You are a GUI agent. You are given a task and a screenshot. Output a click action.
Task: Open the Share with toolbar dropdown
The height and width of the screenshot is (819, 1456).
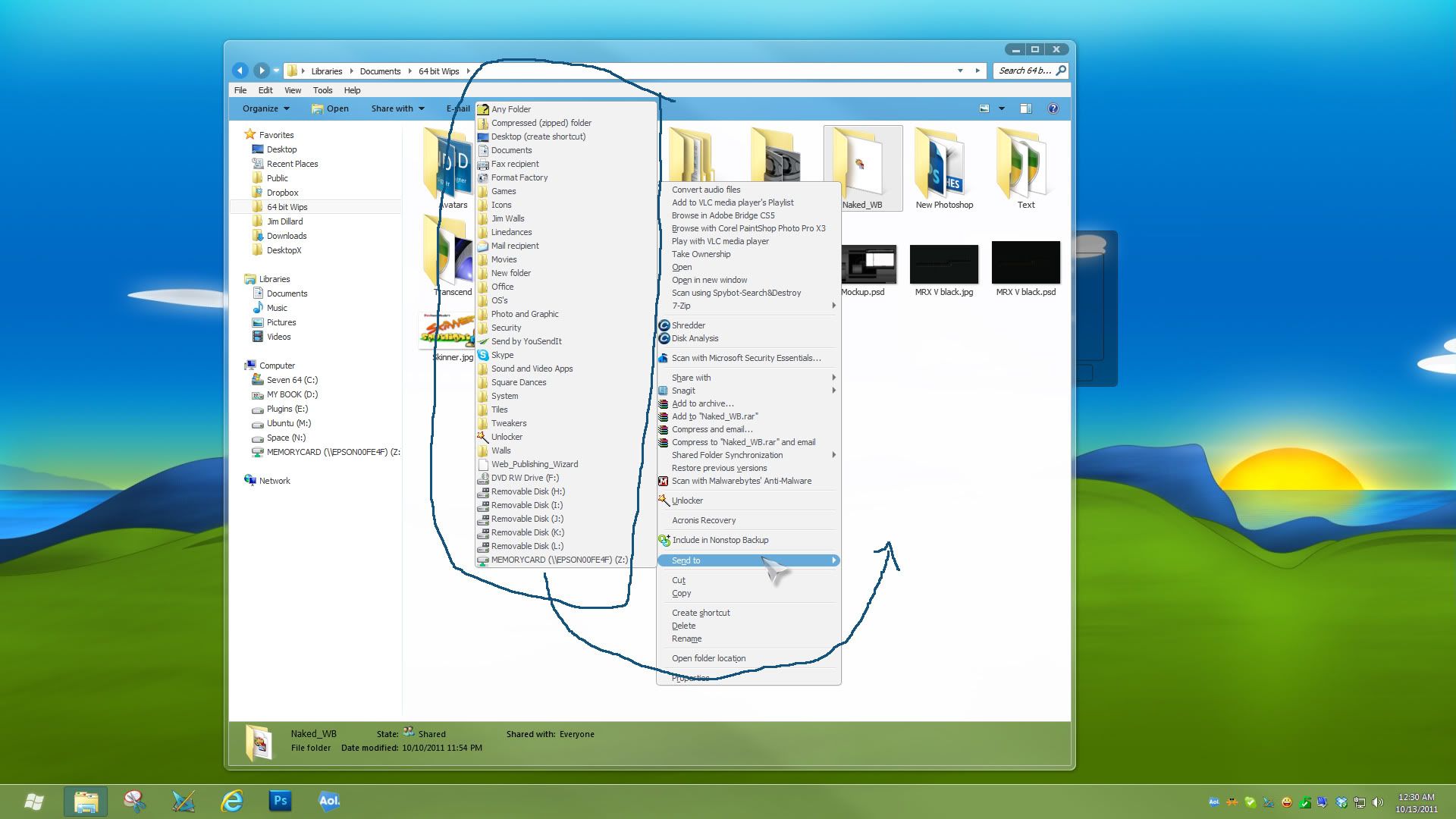point(398,108)
